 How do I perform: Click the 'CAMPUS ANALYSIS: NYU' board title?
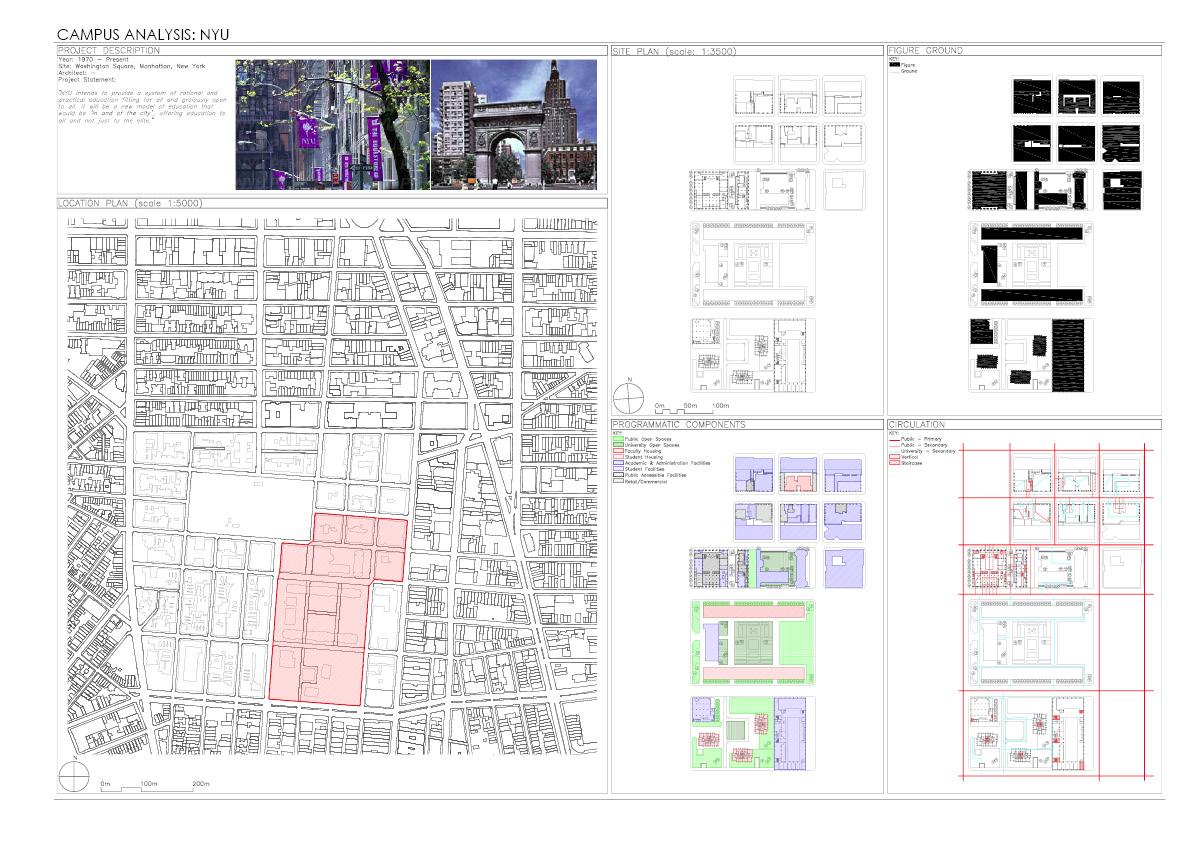click(143, 35)
